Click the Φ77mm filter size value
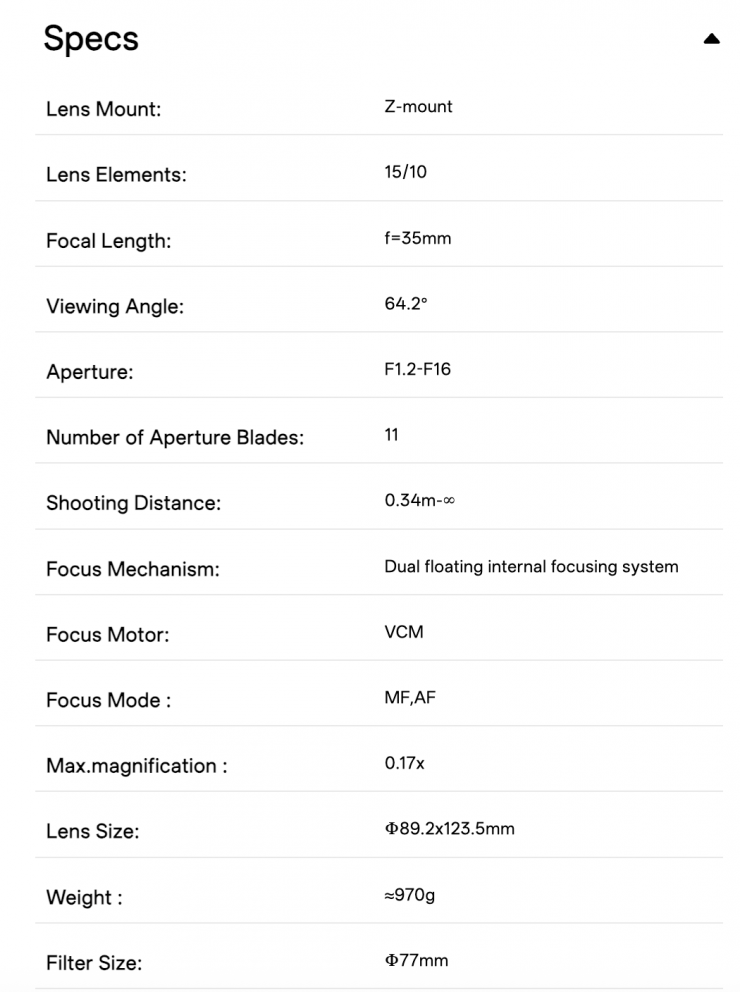This screenshot has width=740, height=992. pyautogui.click(x=416, y=961)
